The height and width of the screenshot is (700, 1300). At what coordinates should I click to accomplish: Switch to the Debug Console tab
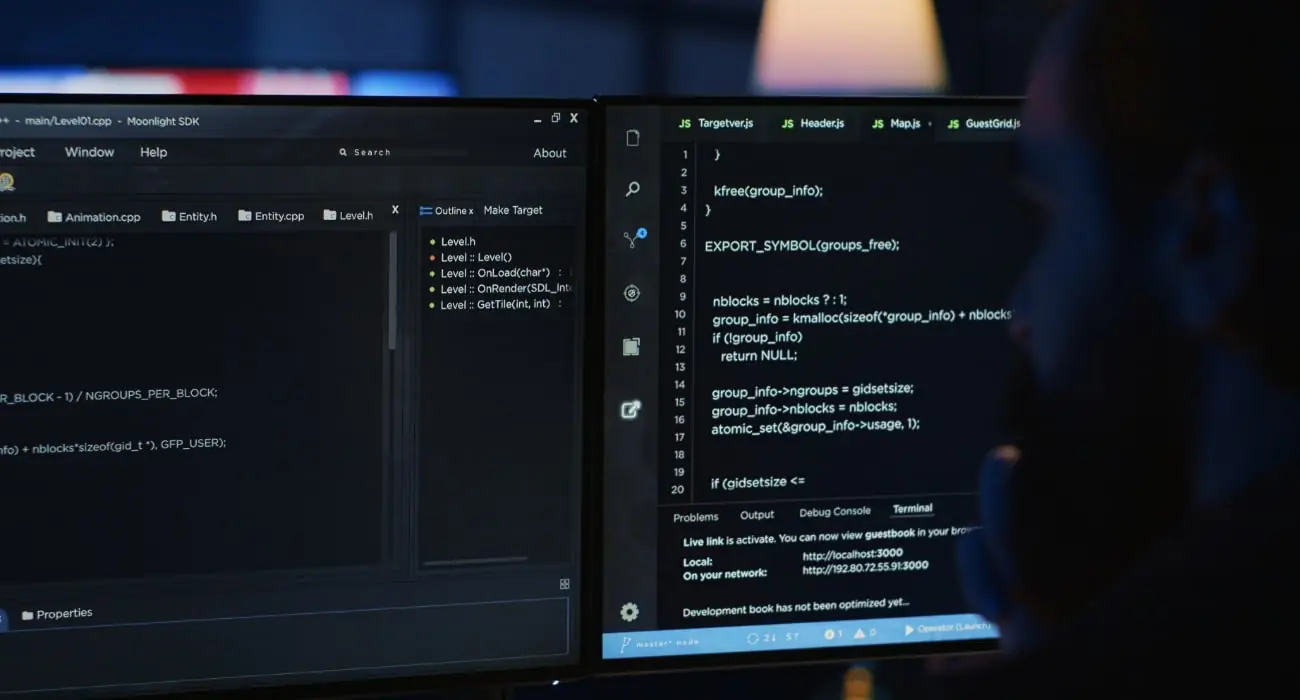click(x=835, y=512)
